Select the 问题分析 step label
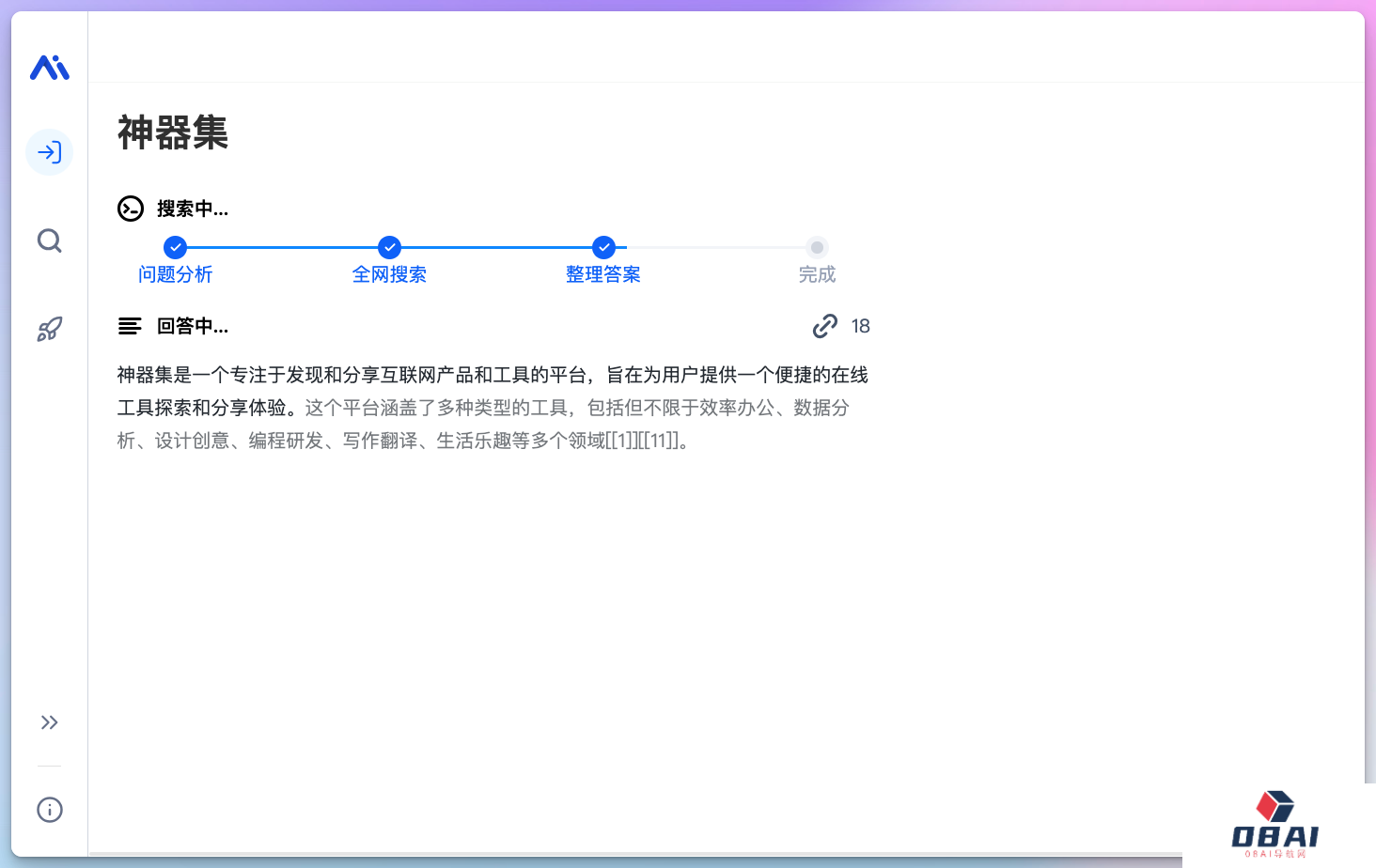The image size is (1376, 868). click(x=175, y=274)
